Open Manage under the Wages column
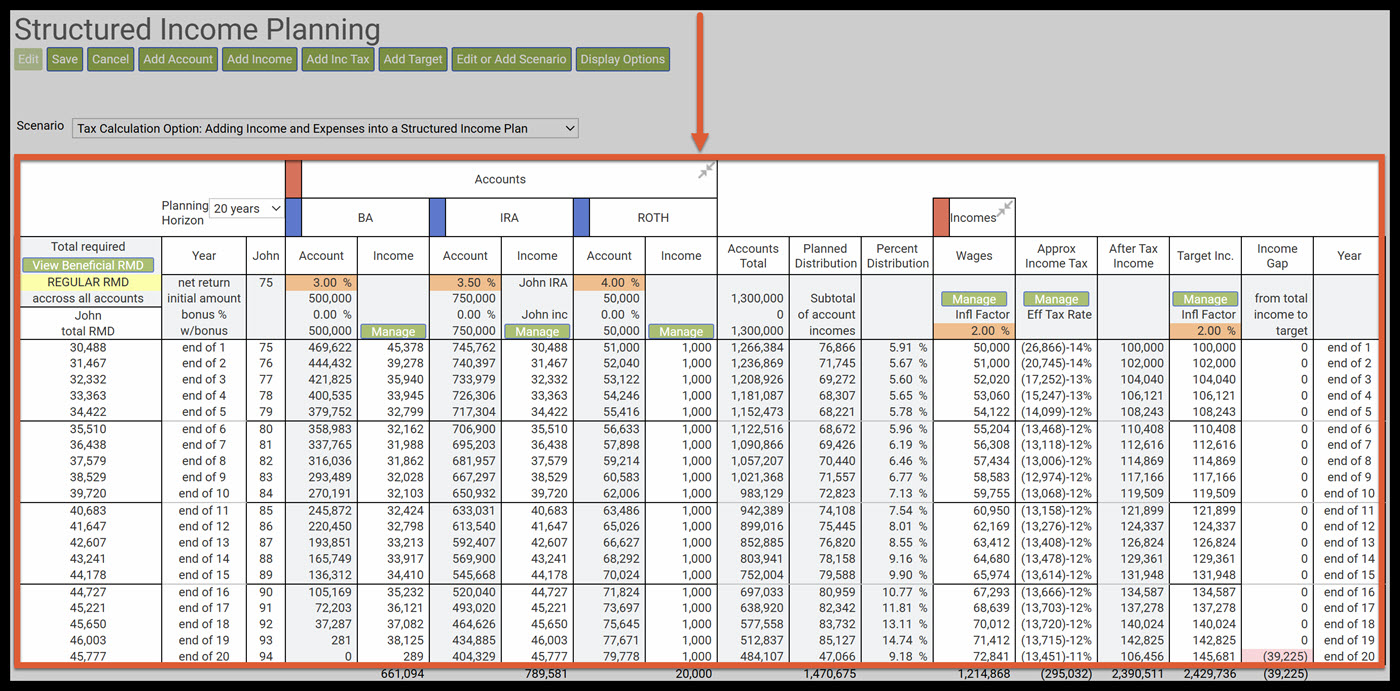1400x691 pixels. click(974, 299)
